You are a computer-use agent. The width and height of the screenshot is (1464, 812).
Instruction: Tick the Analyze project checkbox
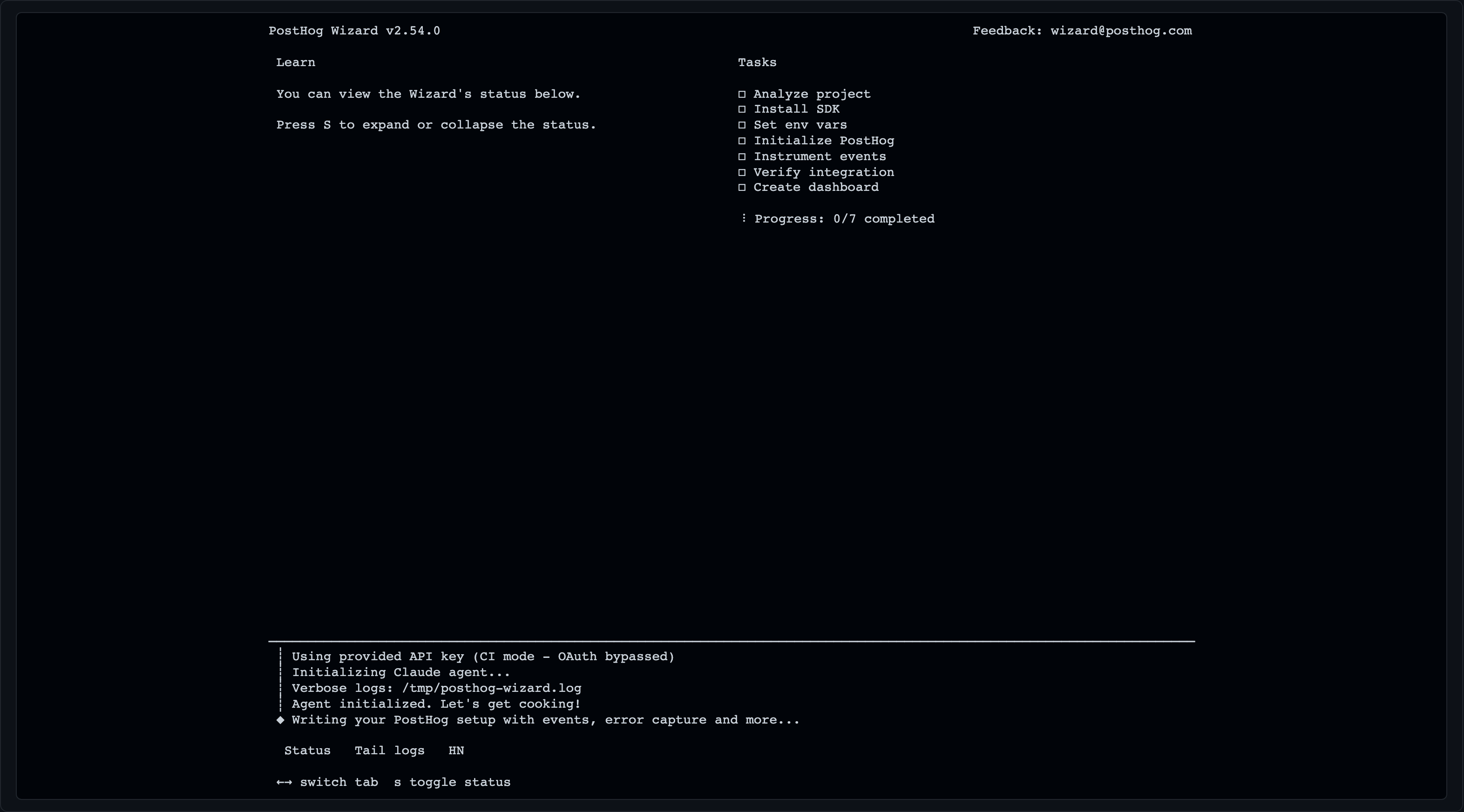click(x=742, y=95)
